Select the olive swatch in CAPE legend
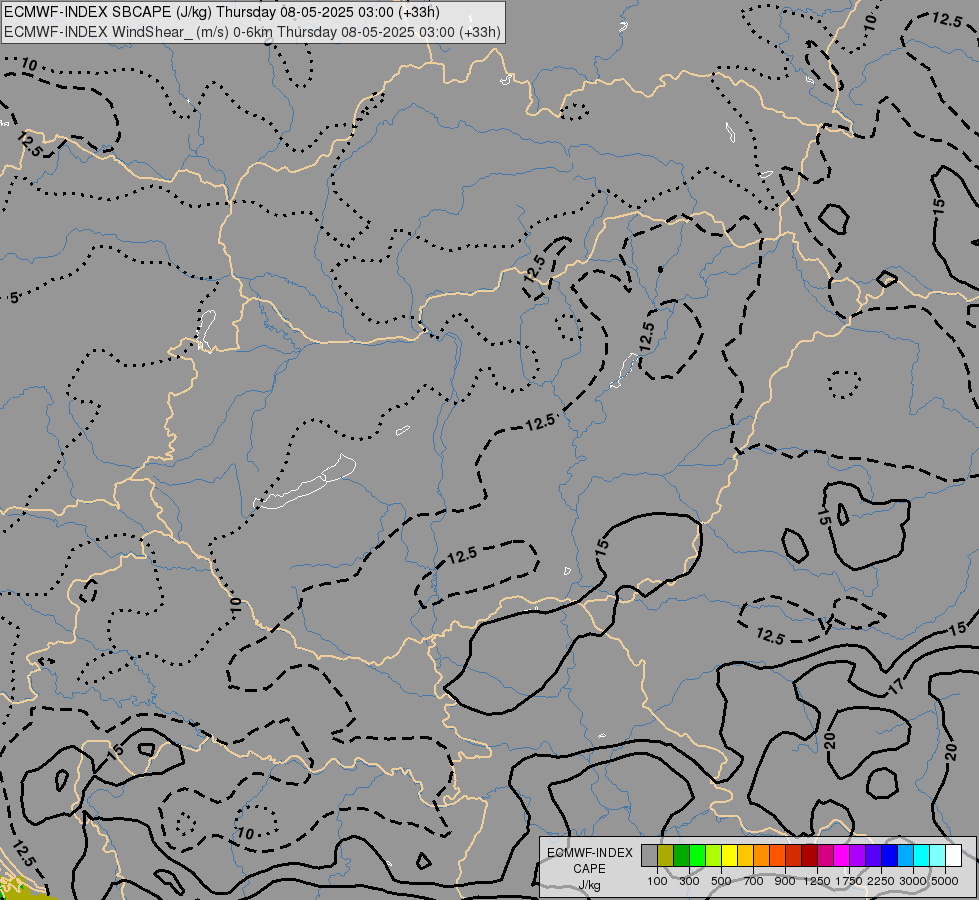The height and width of the screenshot is (900, 979). (x=666, y=856)
